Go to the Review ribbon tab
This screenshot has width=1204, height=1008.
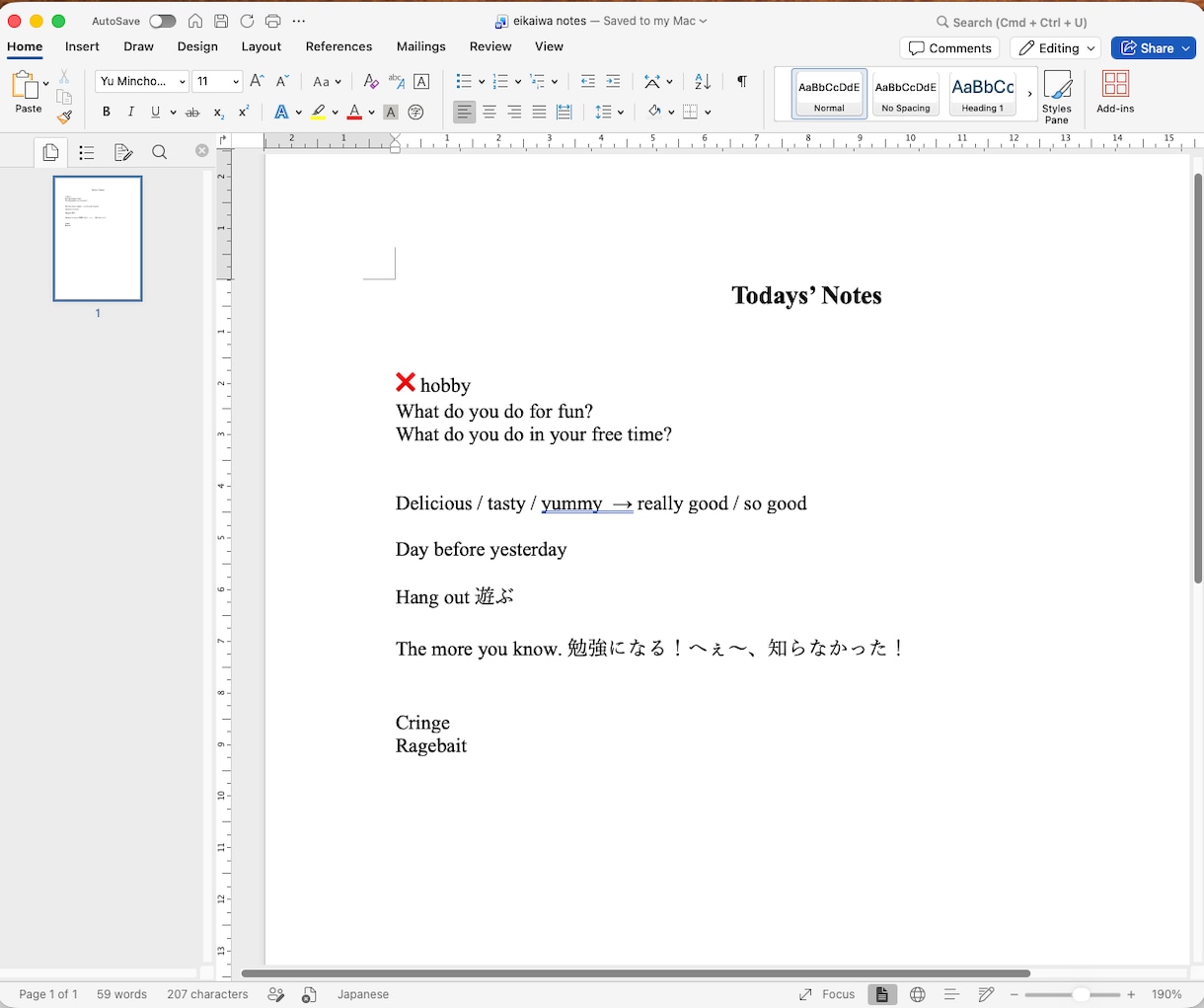490,46
